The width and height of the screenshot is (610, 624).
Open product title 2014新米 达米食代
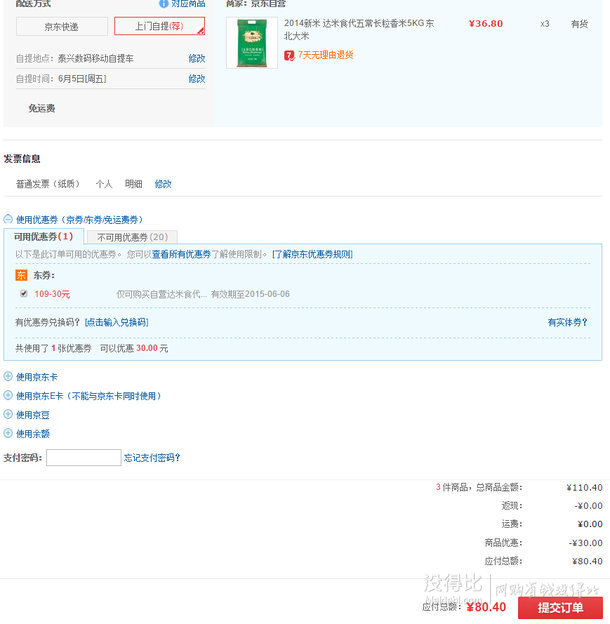click(359, 29)
